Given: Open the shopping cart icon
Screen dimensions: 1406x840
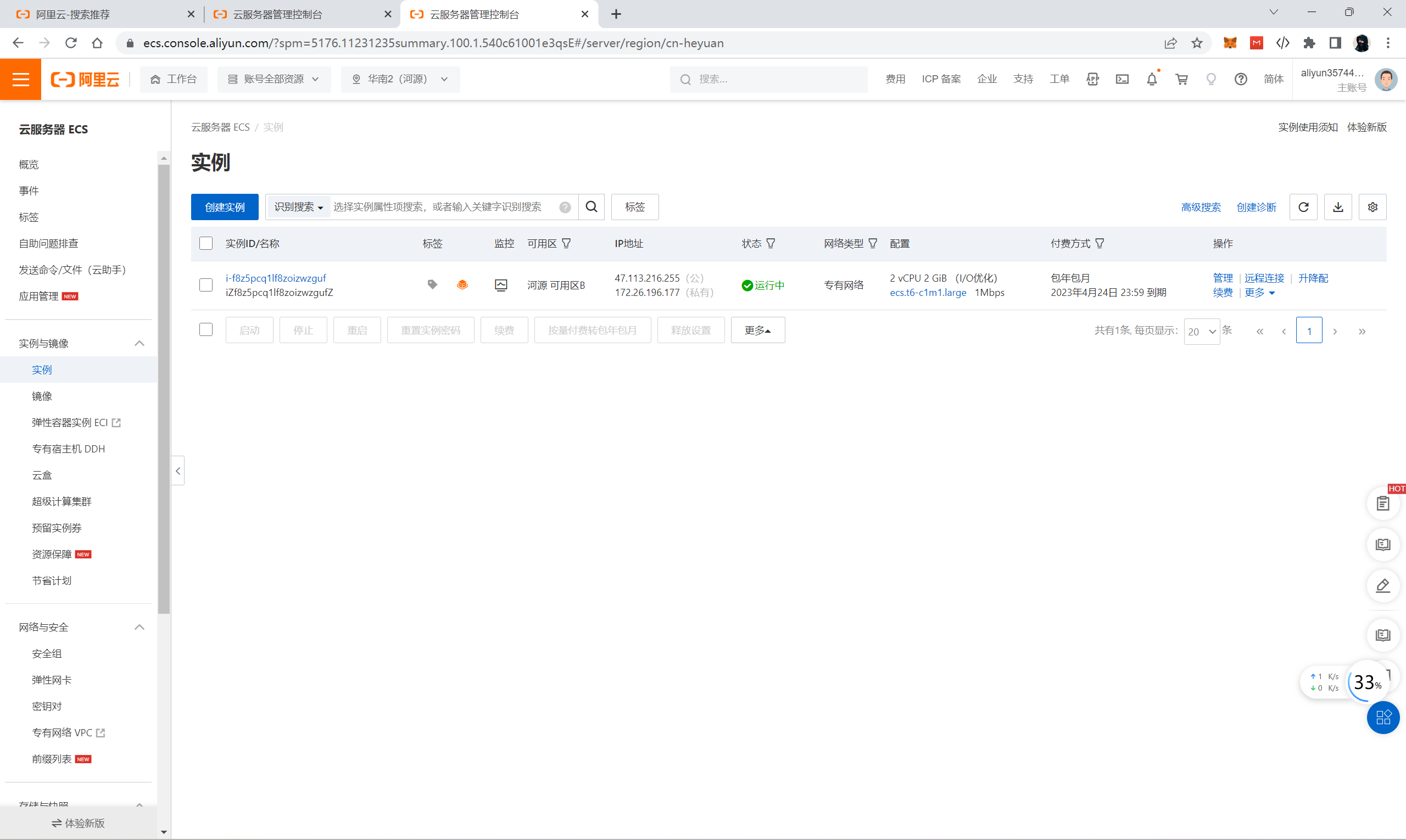Looking at the screenshot, I should [x=1181, y=79].
